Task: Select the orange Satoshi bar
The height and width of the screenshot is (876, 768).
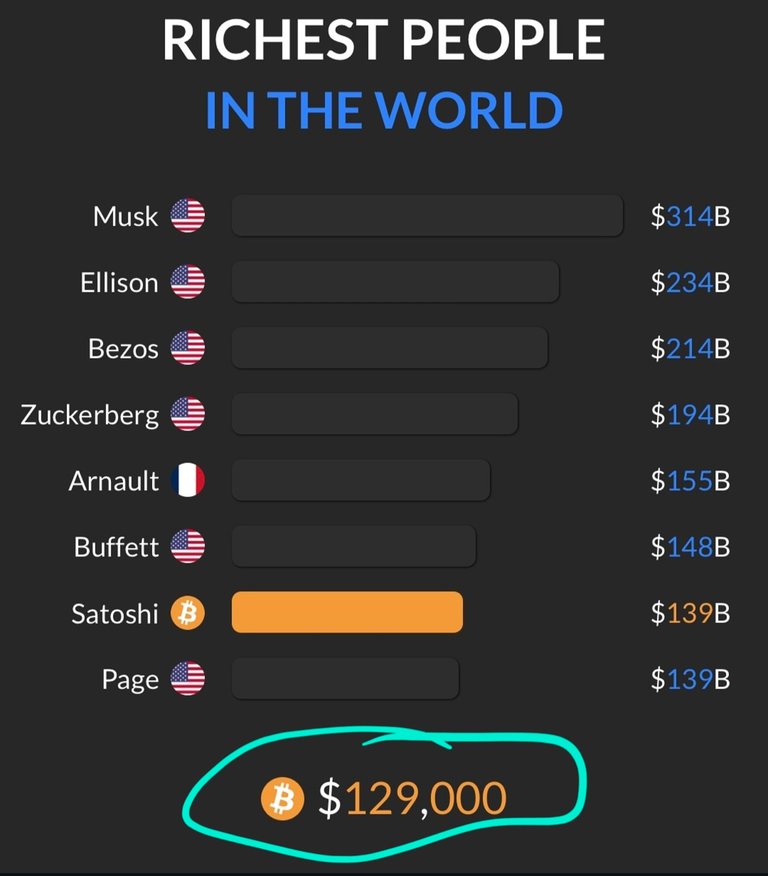Action: [x=347, y=612]
